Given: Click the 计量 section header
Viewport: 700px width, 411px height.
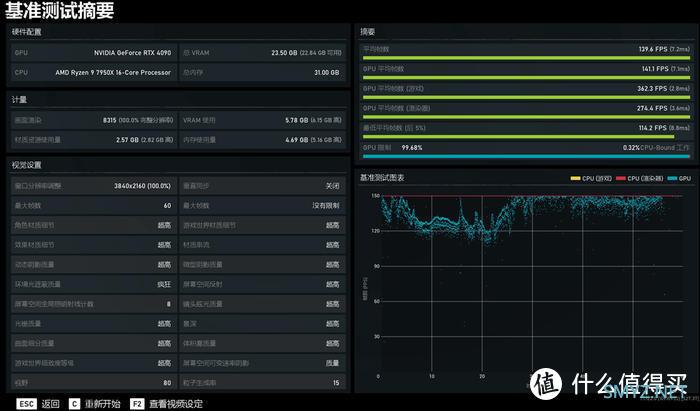Looking at the screenshot, I should pos(19,100).
